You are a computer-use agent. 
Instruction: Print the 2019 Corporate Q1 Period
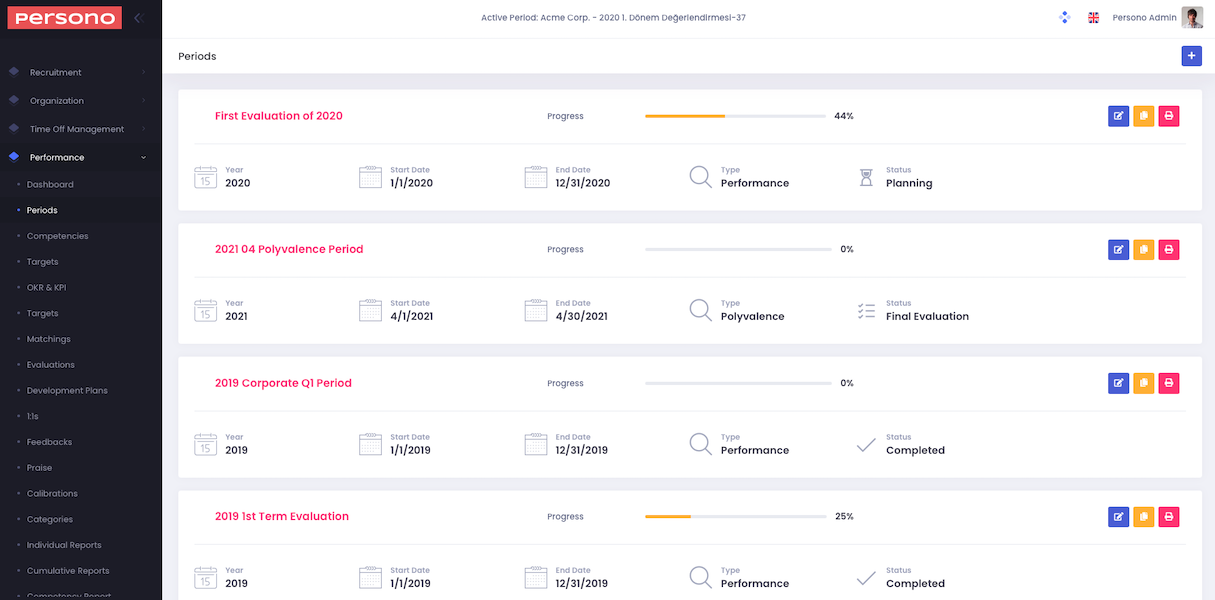pyautogui.click(x=1168, y=383)
